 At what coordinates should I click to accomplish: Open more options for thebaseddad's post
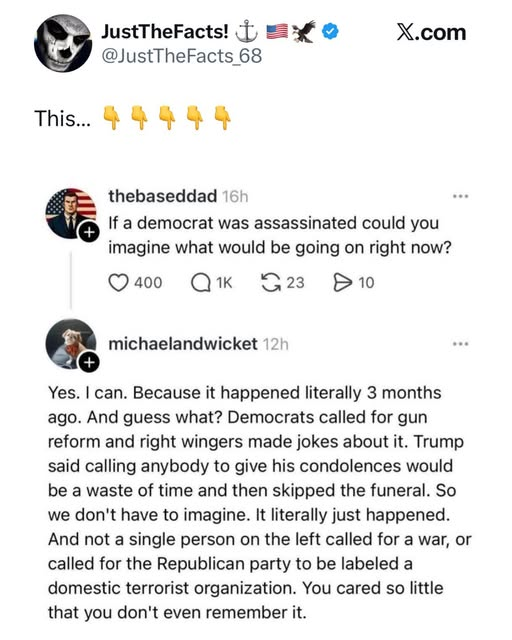click(461, 196)
